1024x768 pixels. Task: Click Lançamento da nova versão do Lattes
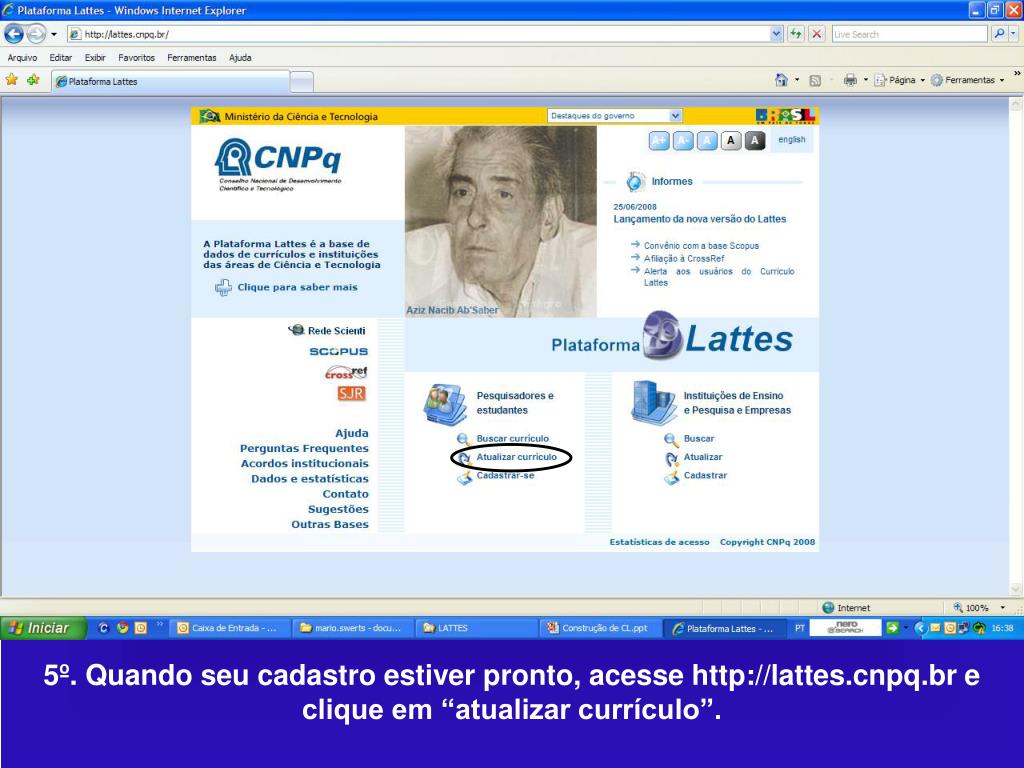[x=699, y=219]
